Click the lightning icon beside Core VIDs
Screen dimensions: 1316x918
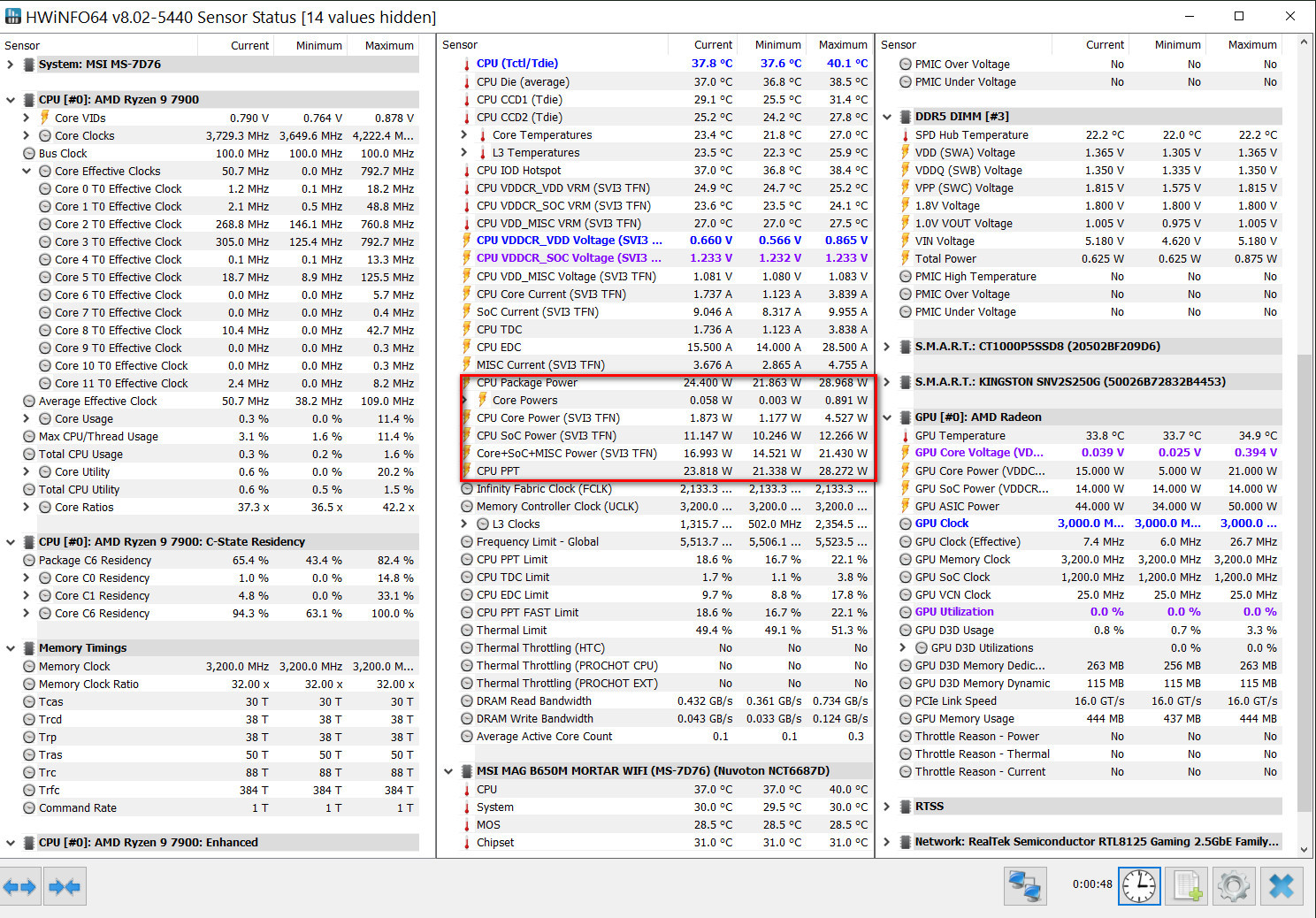tap(45, 118)
